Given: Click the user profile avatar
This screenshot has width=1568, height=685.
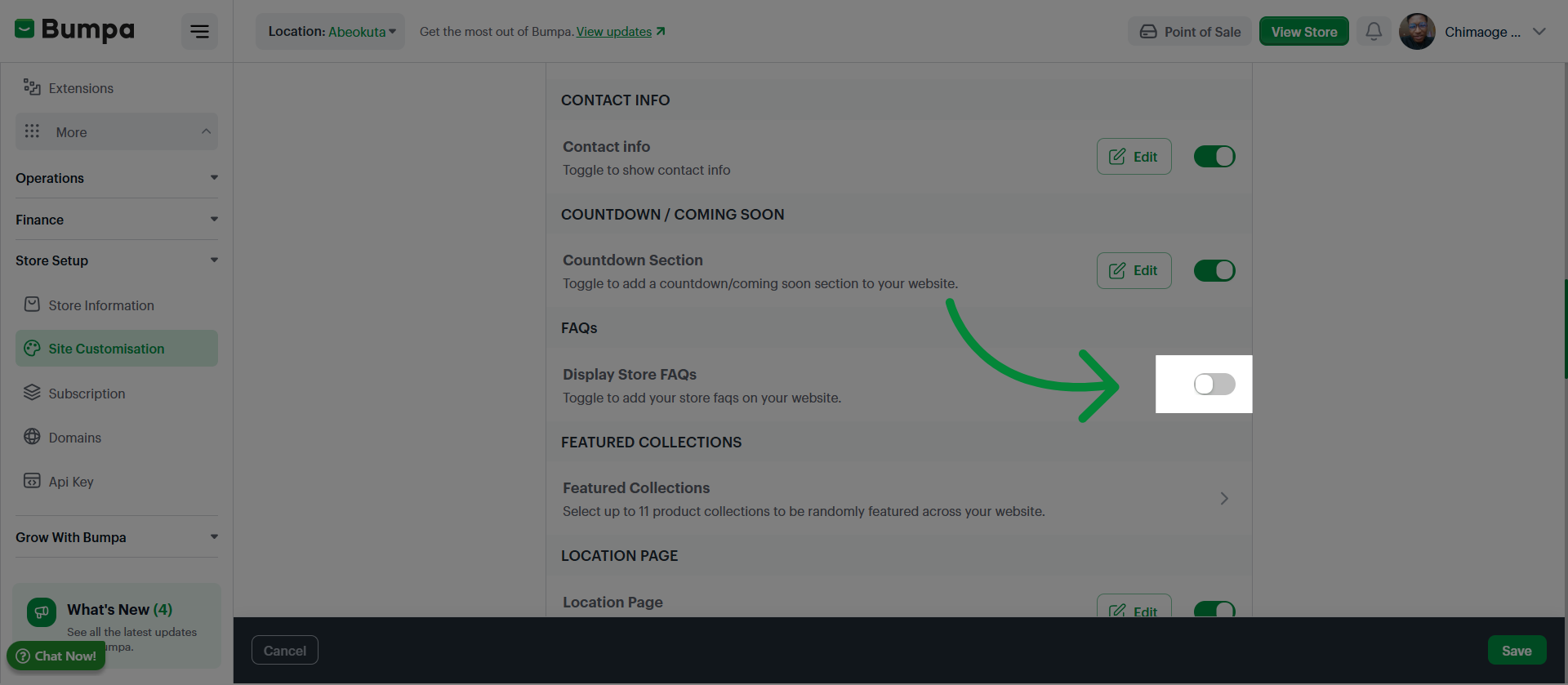Looking at the screenshot, I should (x=1417, y=32).
